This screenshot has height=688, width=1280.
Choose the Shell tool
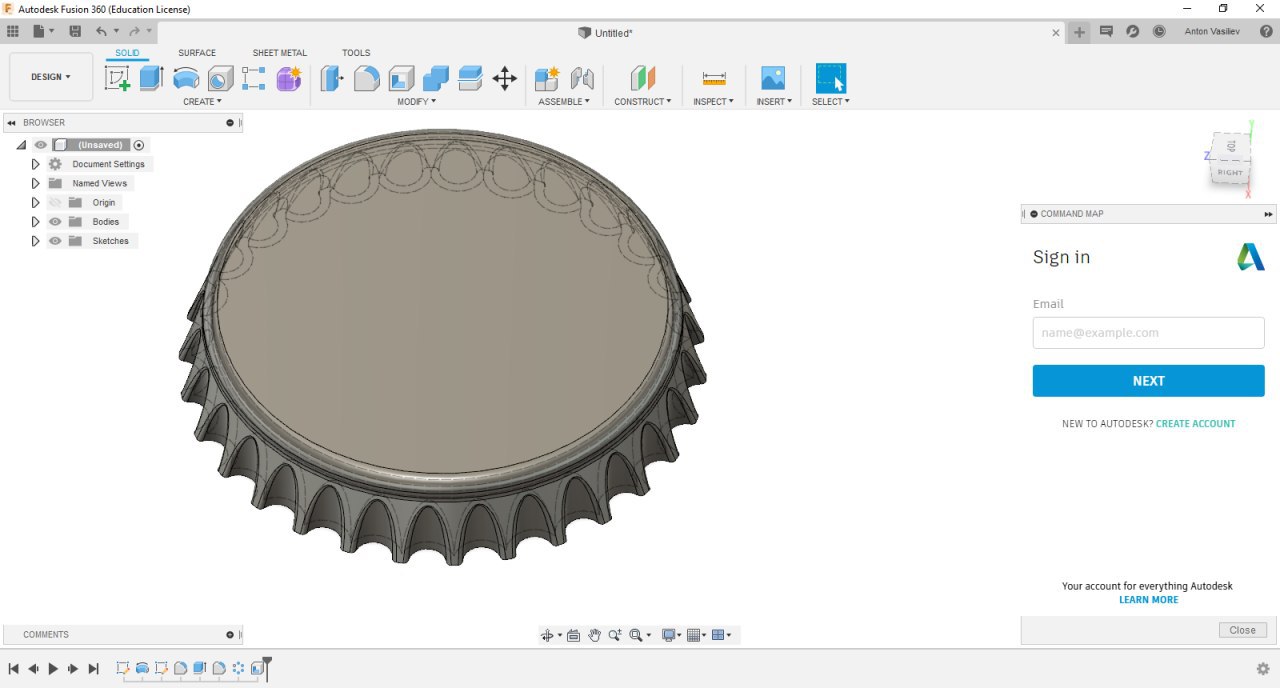(401, 78)
